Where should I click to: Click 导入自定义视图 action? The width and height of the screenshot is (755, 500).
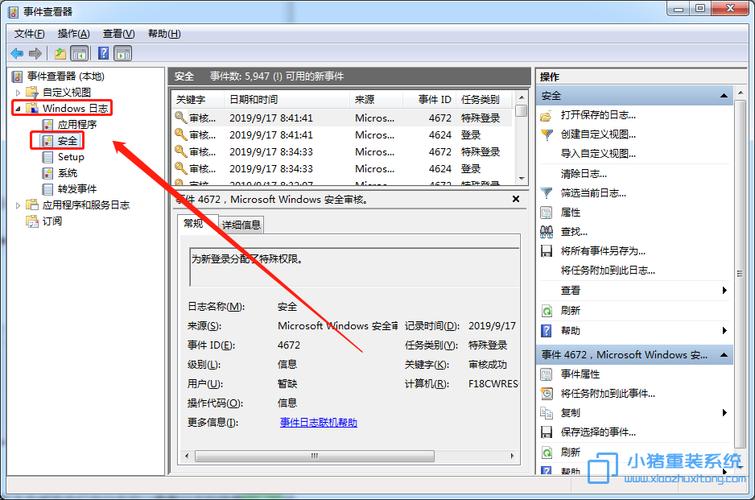(598, 154)
